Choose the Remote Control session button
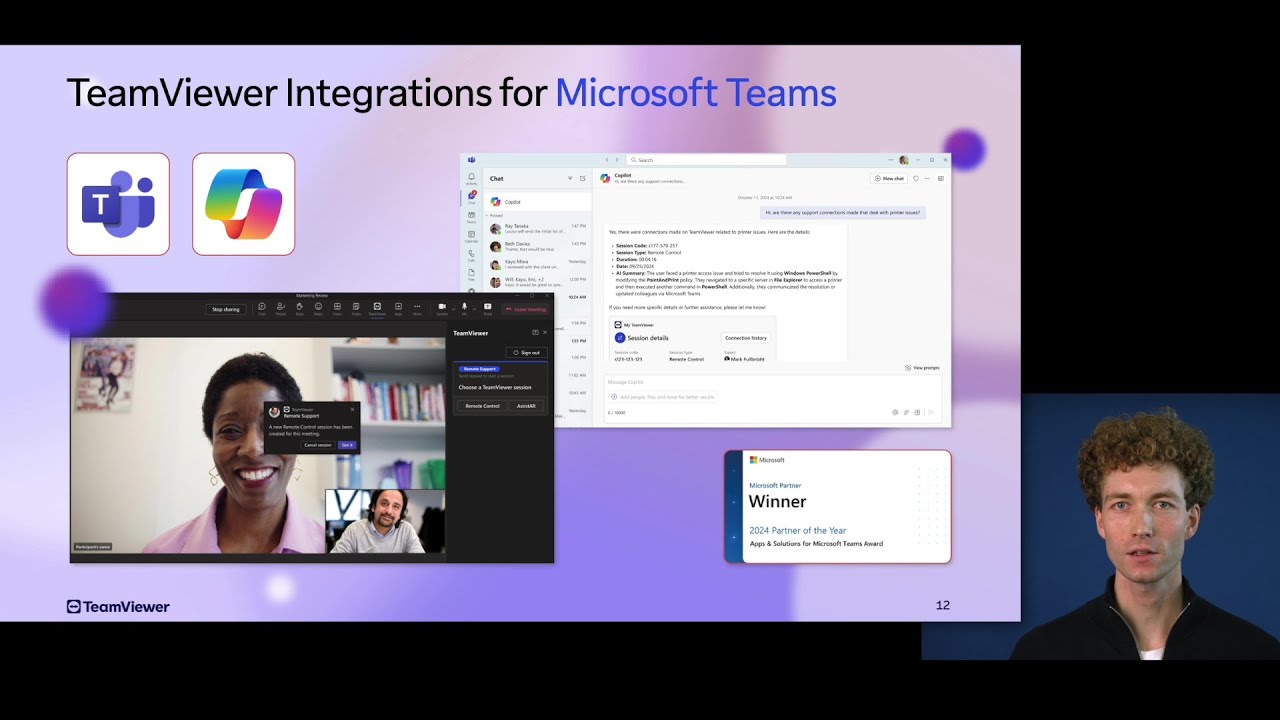Image resolution: width=1280 pixels, height=720 pixels. (482, 406)
